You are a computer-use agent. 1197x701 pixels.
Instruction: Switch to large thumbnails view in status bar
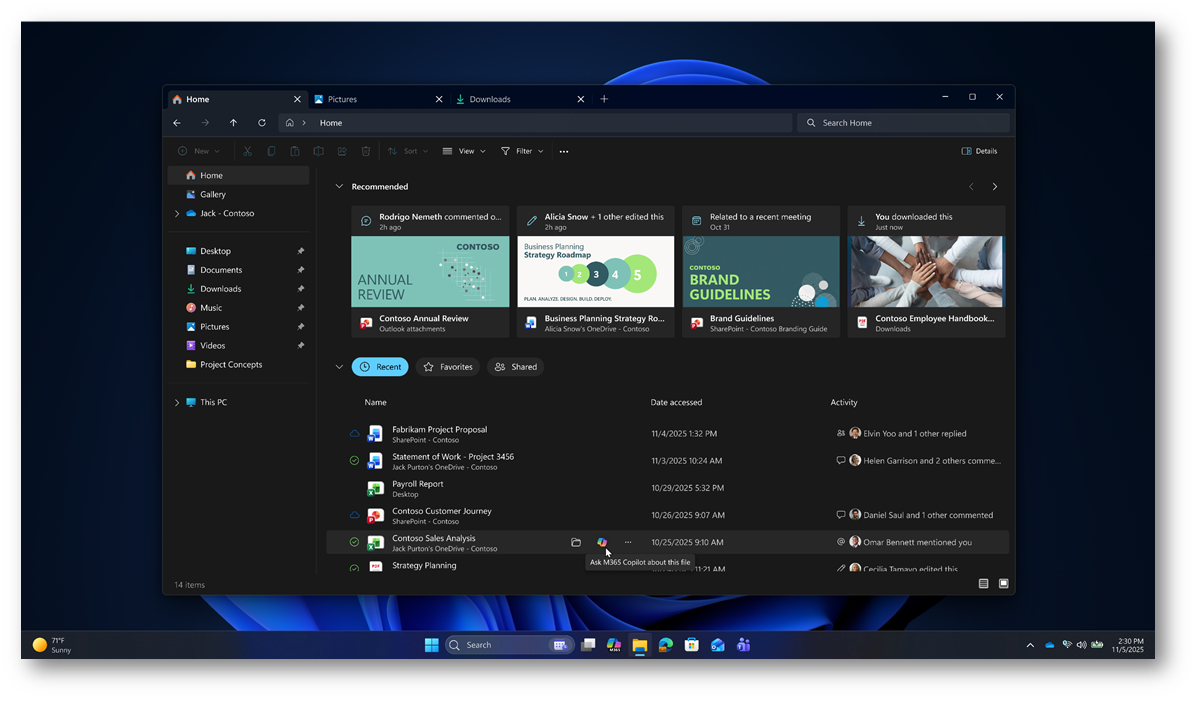tap(1003, 583)
